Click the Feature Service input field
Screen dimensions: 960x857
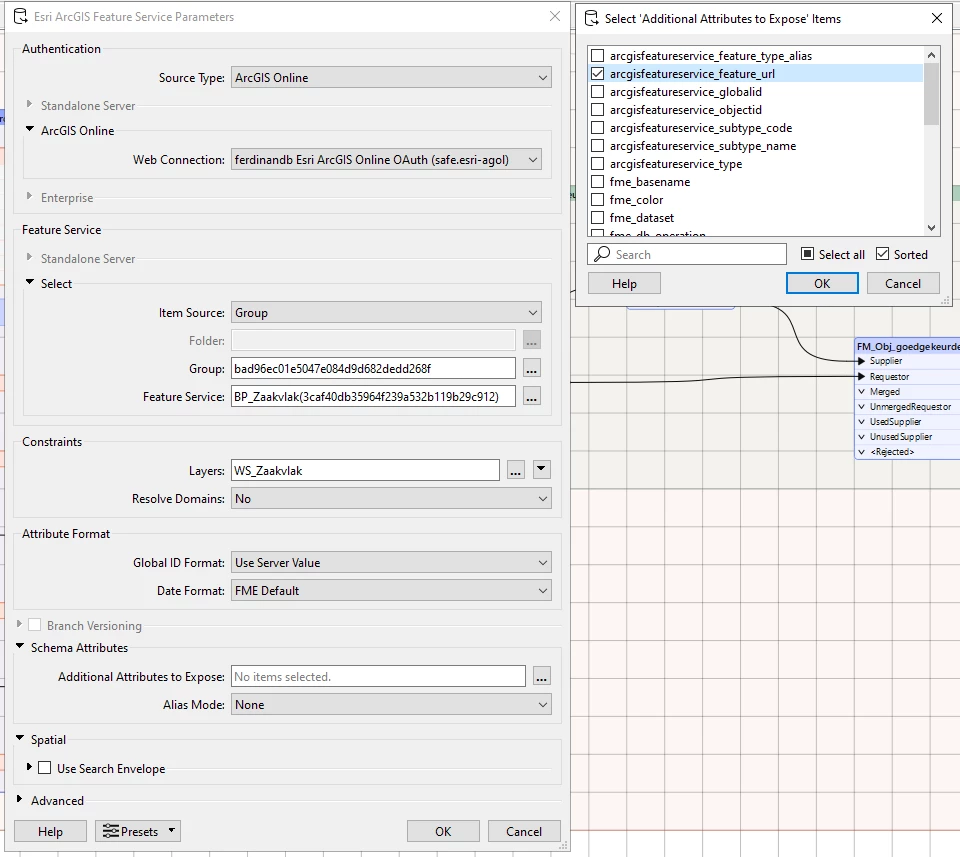click(x=373, y=397)
